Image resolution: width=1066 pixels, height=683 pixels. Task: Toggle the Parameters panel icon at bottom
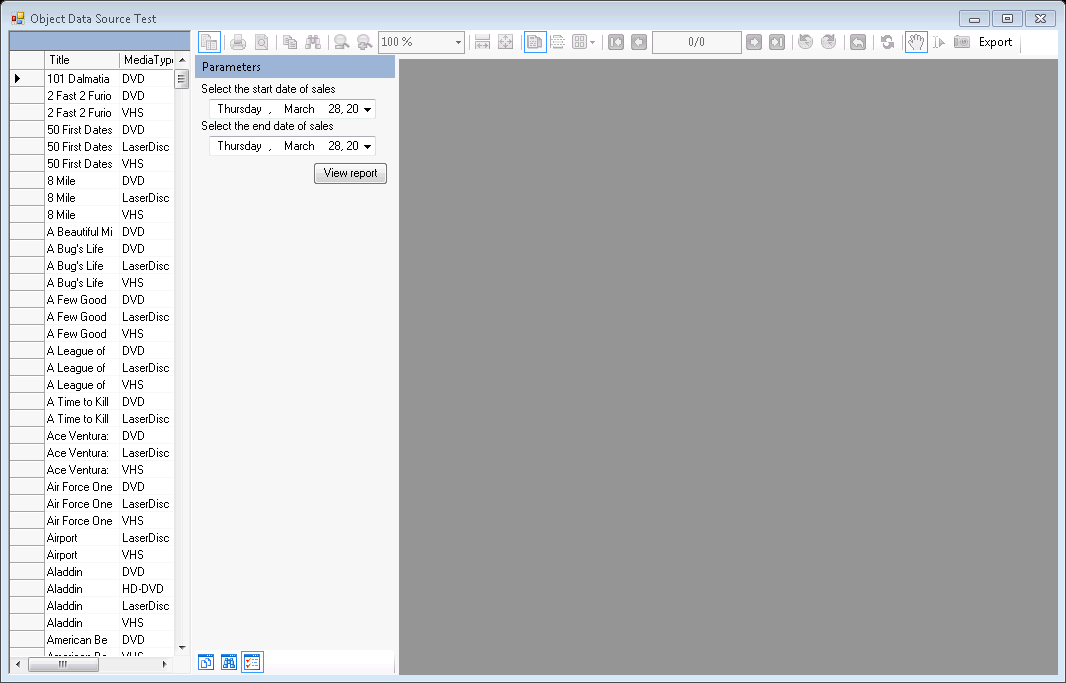252,662
